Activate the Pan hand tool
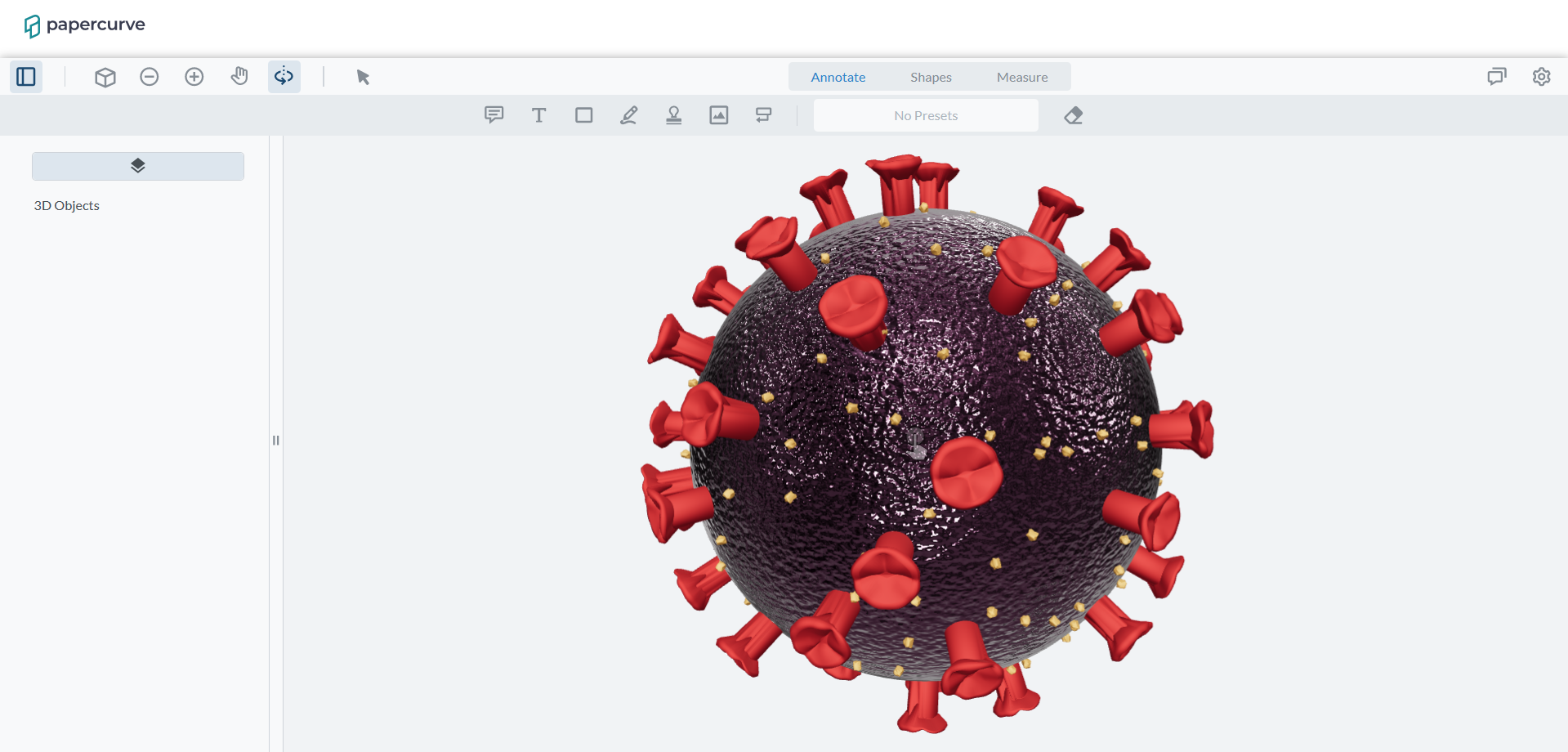 point(239,76)
